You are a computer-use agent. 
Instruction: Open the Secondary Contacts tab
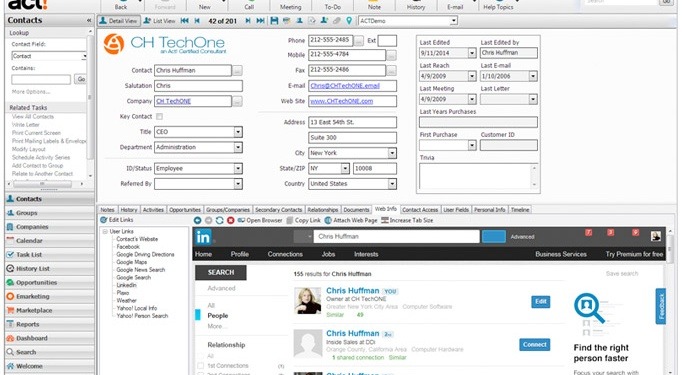click(278, 210)
